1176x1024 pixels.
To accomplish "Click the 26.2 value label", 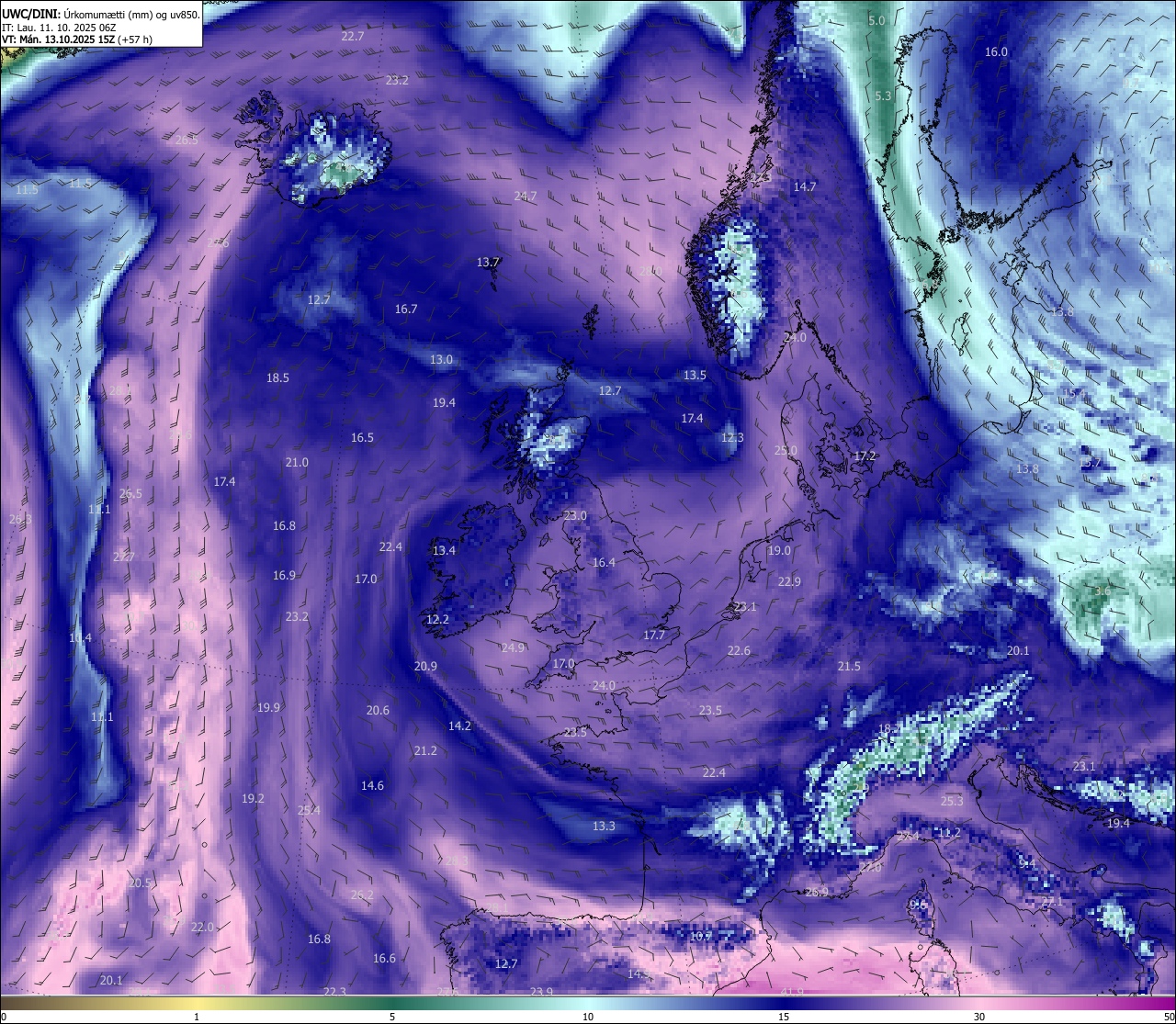I will point(362,895).
